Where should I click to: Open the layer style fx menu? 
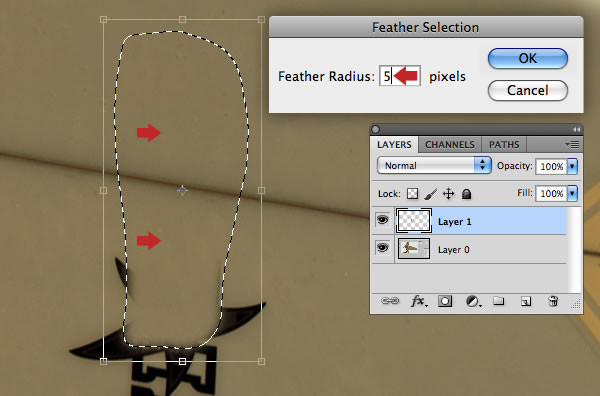[x=419, y=301]
